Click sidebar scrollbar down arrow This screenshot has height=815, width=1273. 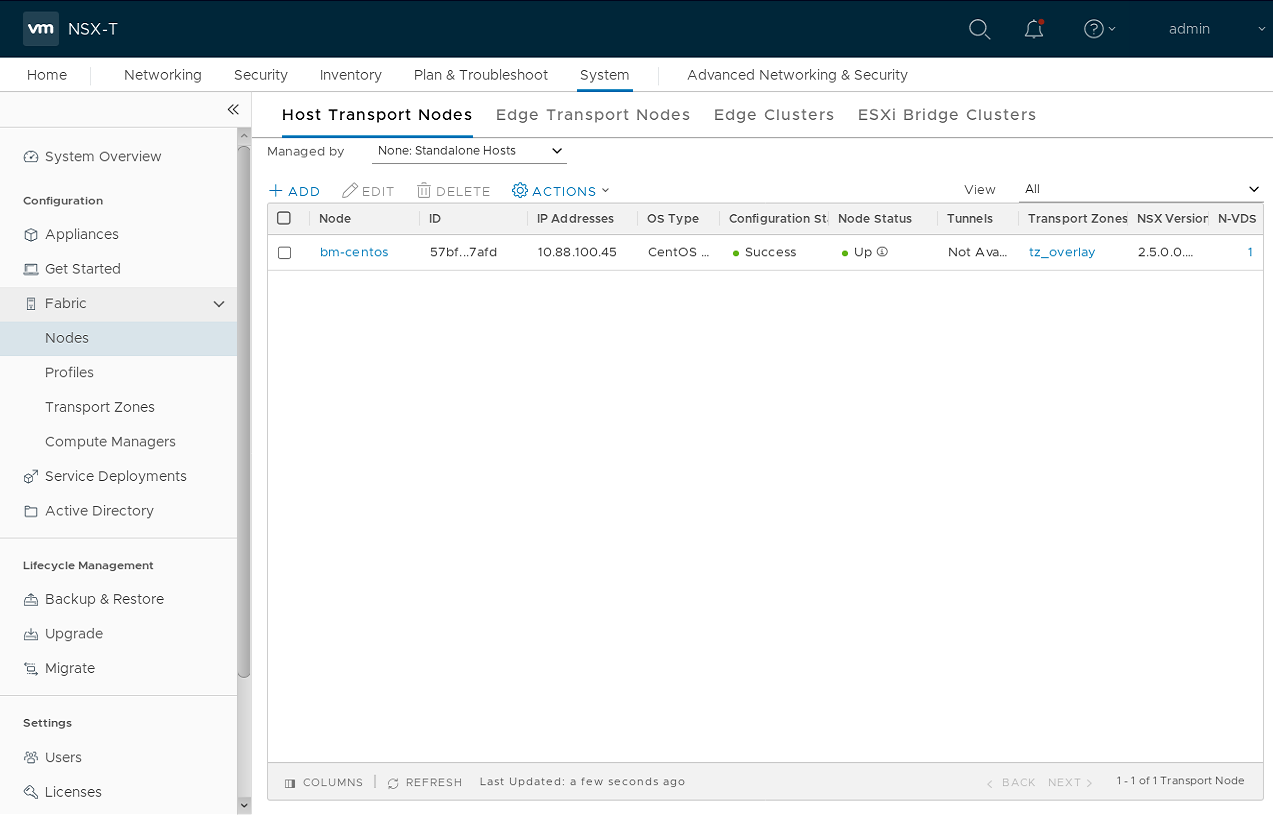(244, 804)
